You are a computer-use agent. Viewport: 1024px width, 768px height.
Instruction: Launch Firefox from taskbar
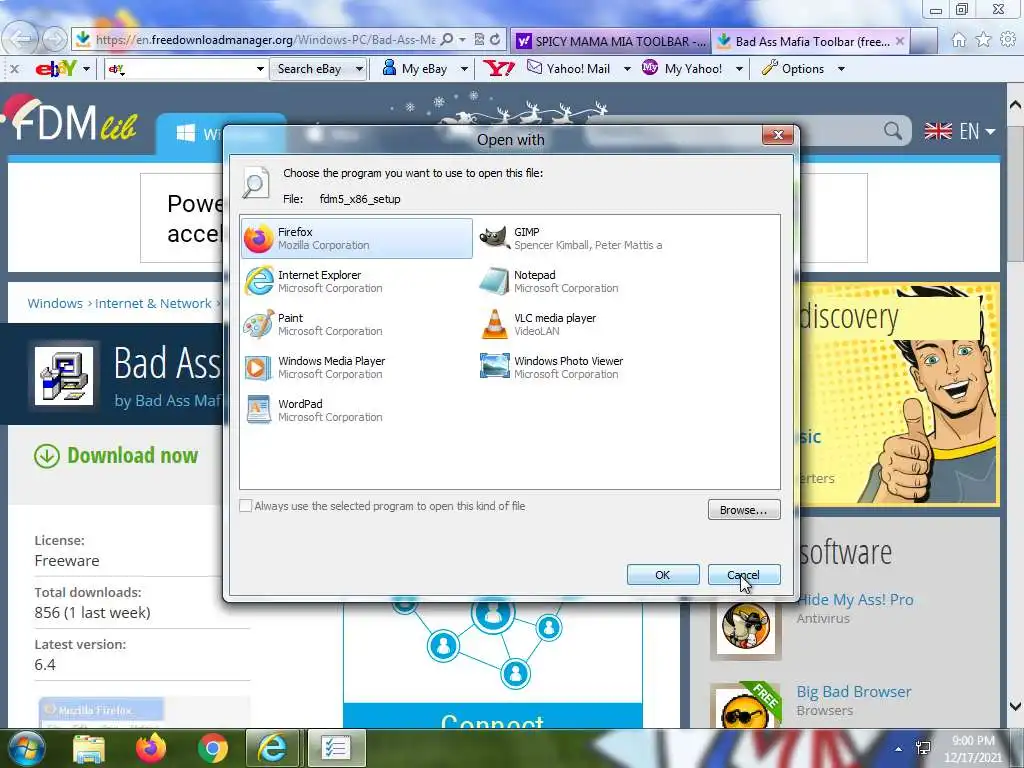(x=151, y=748)
